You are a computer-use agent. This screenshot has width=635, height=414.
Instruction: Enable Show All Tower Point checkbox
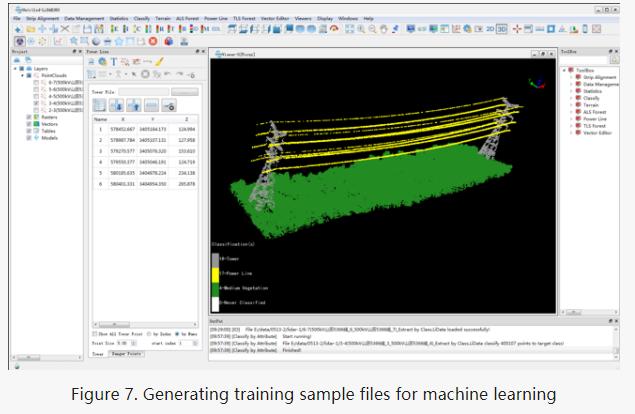95,334
